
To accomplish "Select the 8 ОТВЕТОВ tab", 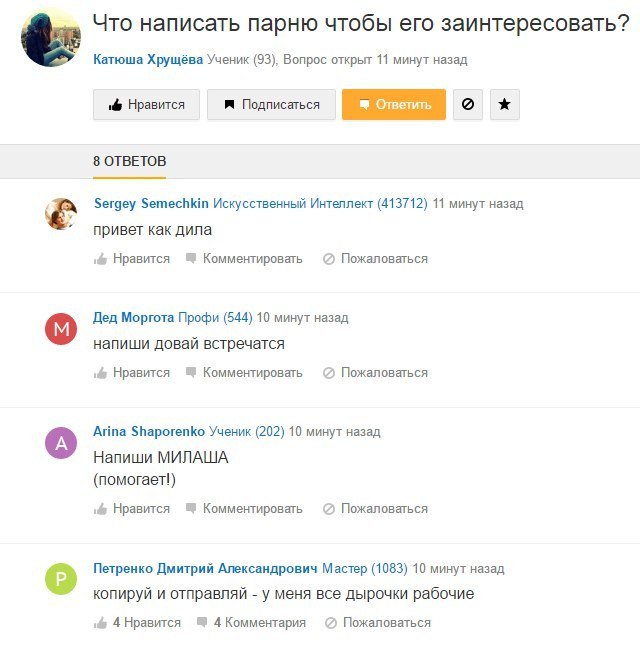I will [x=130, y=161].
